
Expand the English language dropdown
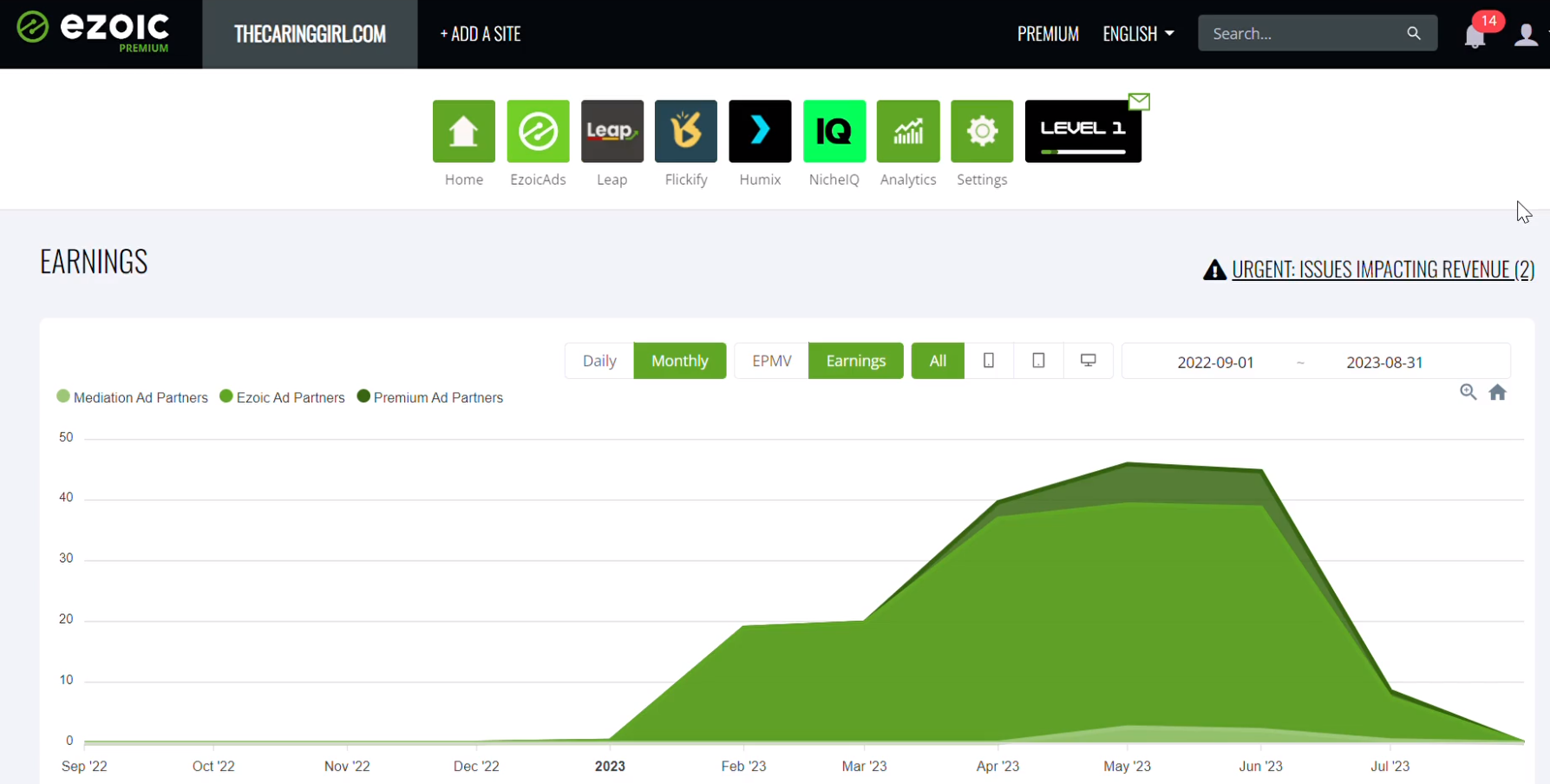pos(1138,34)
